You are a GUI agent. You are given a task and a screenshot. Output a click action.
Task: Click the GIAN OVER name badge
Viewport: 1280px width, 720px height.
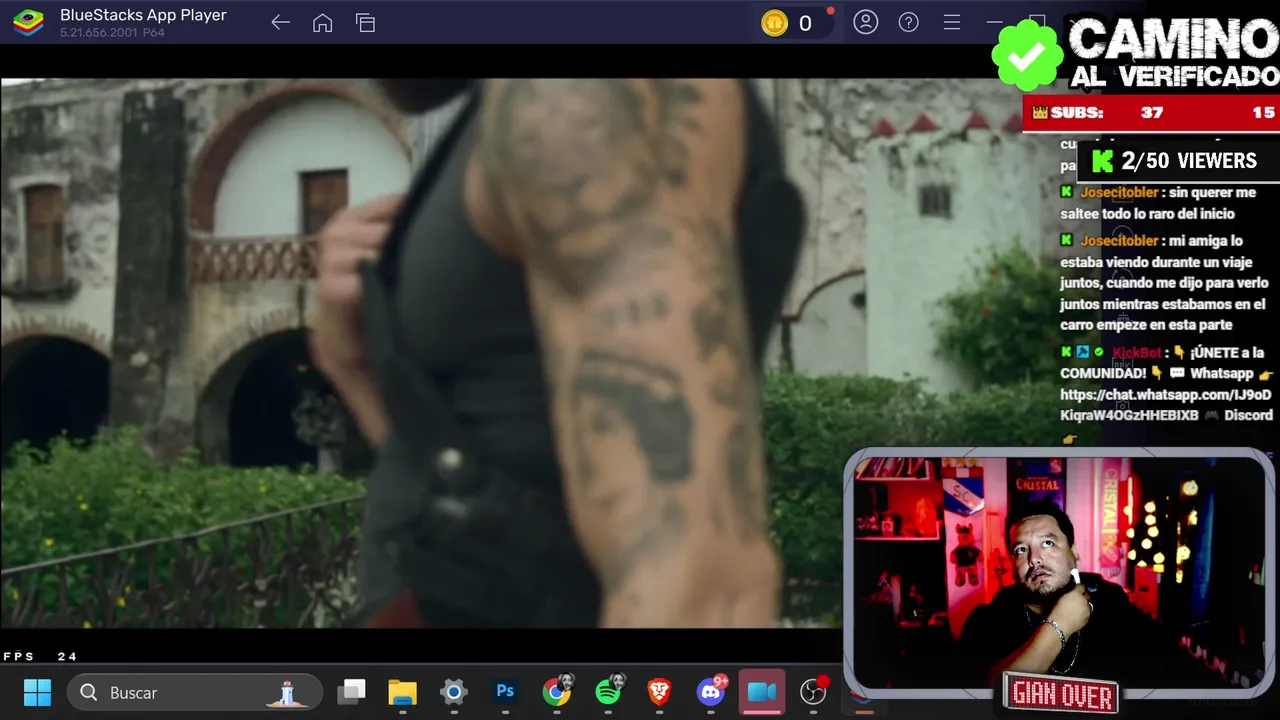click(1062, 694)
